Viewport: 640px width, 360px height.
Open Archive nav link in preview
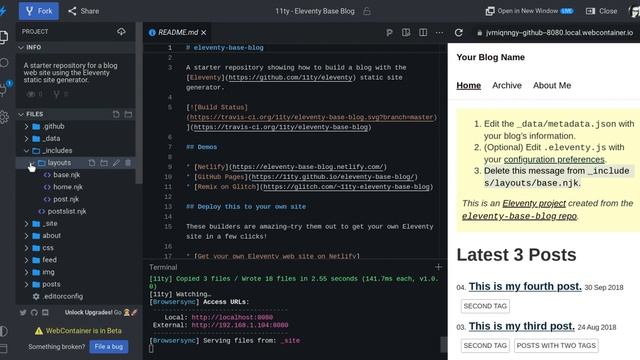[507, 85]
